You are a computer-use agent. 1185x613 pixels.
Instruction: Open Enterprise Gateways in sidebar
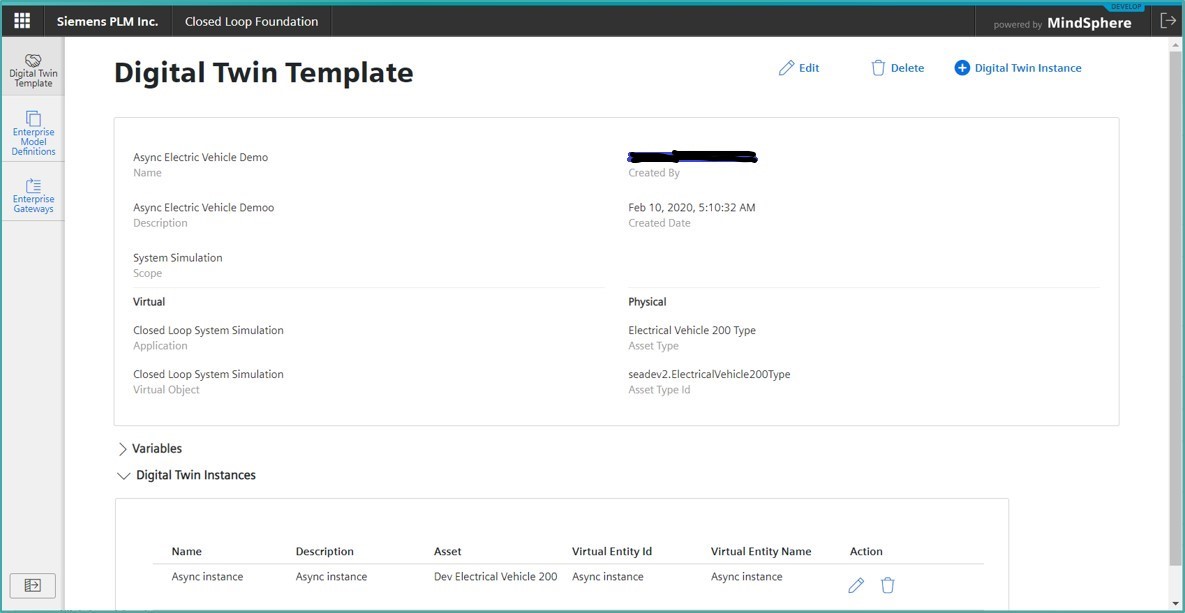(33, 196)
